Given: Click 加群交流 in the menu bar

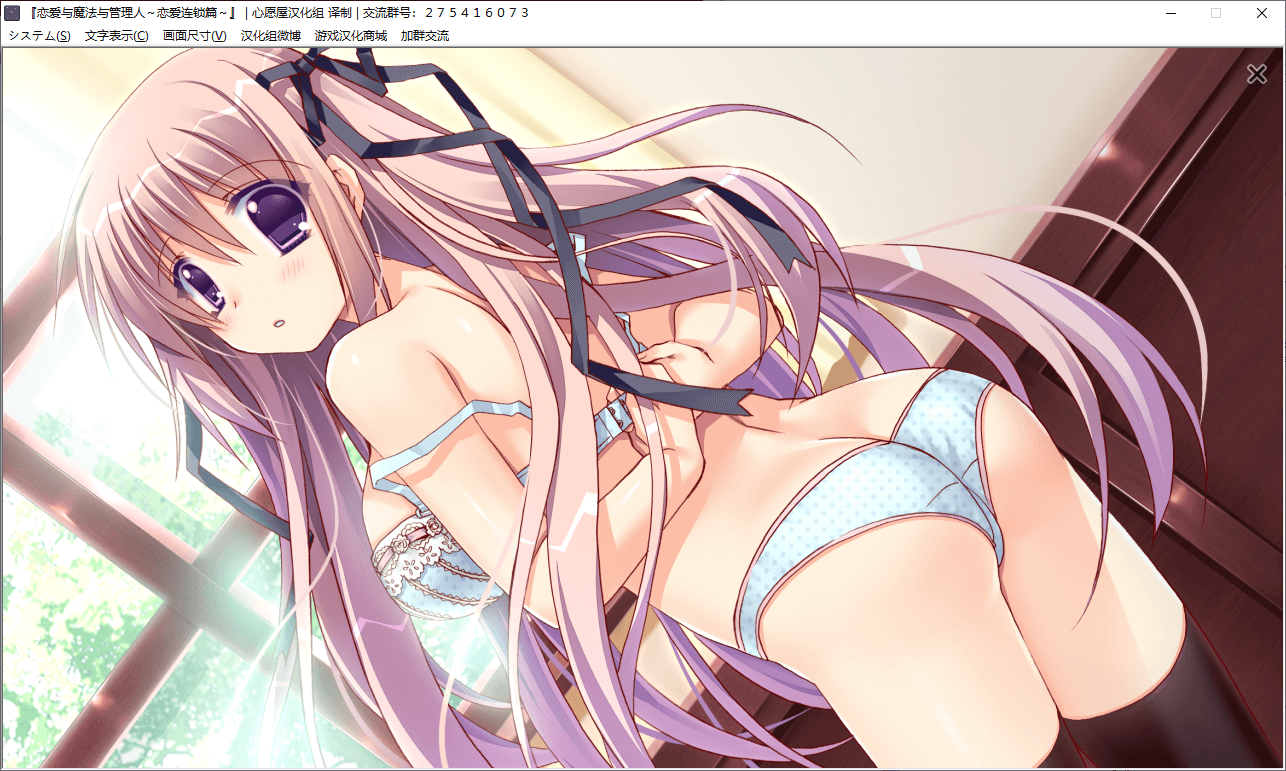Looking at the screenshot, I should [x=424, y=36].
